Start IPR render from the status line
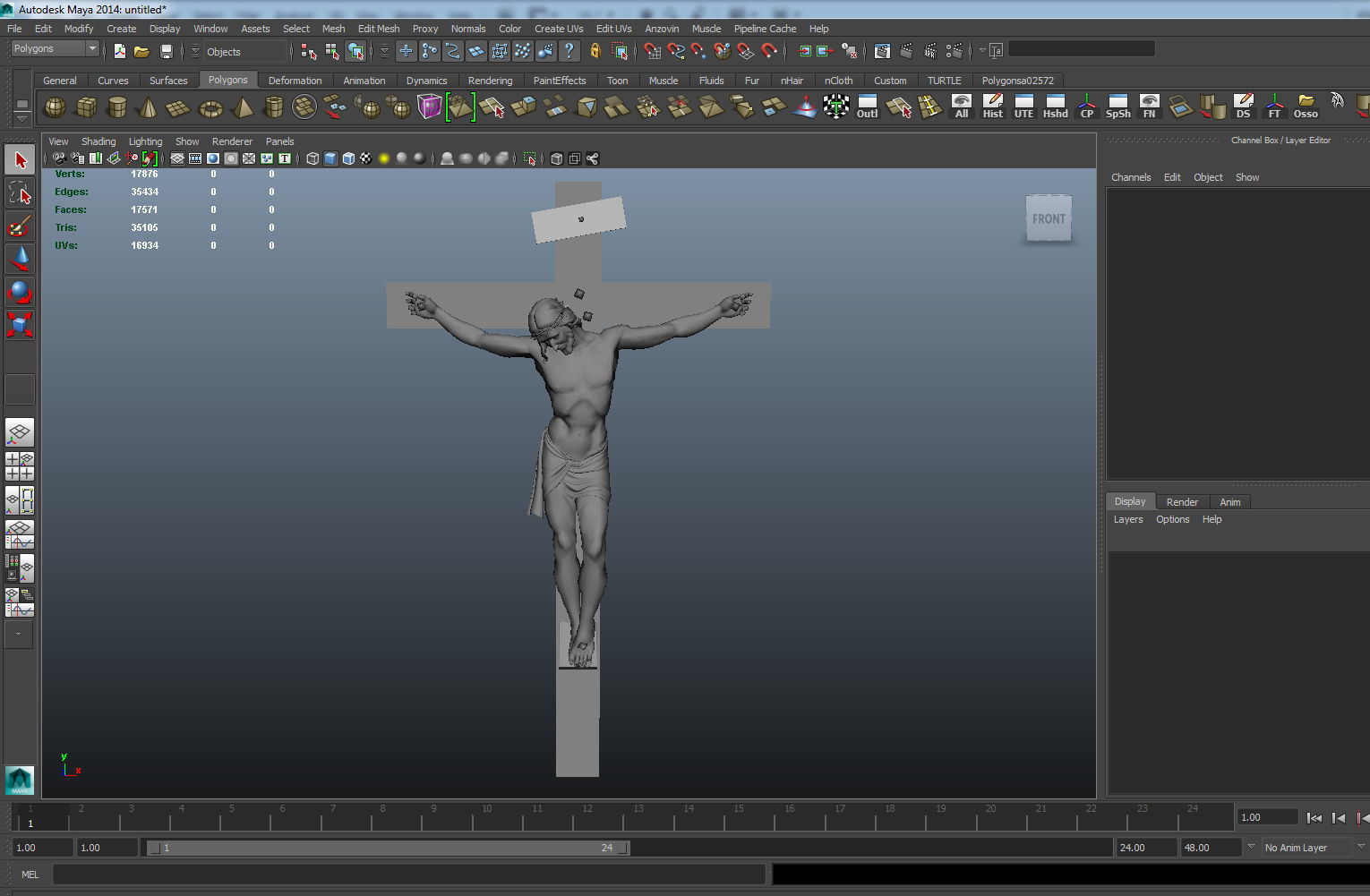This screenshot has width=1370, height=896. [930, 51]
